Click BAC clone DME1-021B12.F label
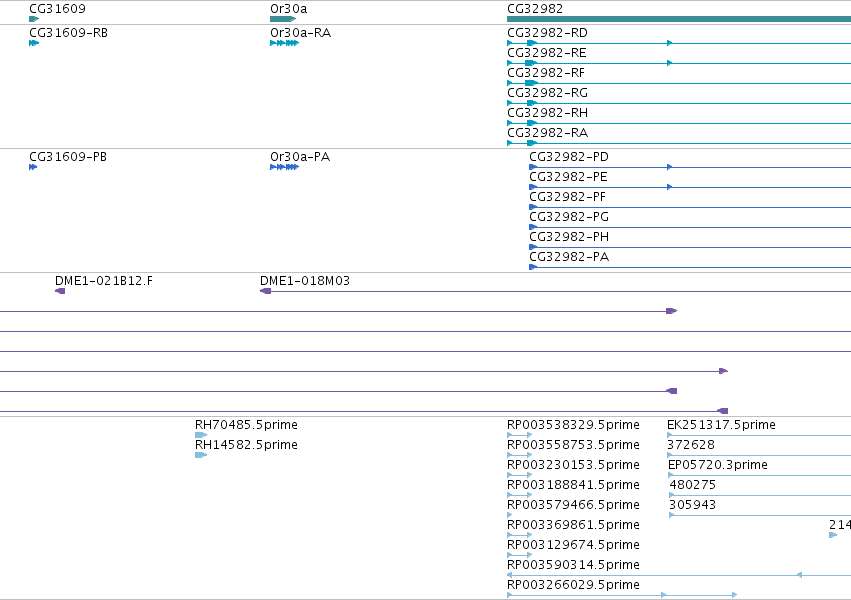Screen dimensions: 851x600 [x=104, y=281]
